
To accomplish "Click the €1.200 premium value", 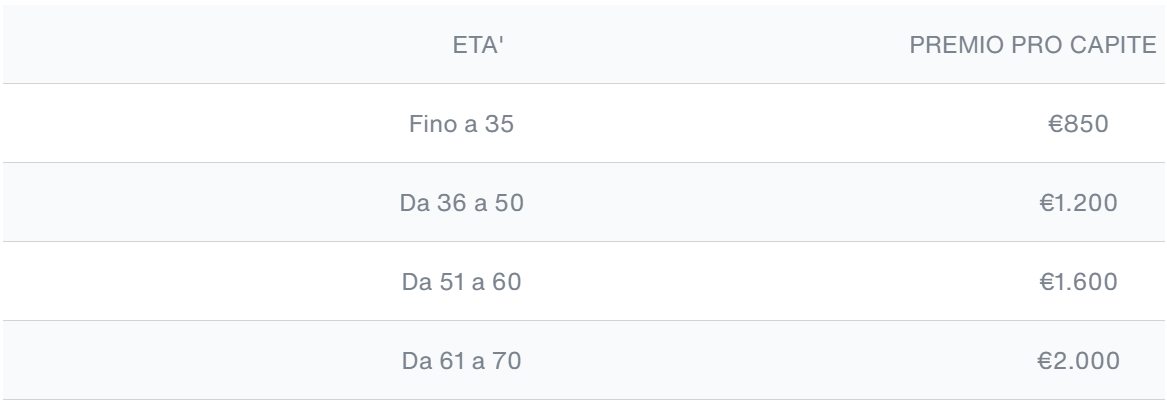I will click(x=1078, y=203).
